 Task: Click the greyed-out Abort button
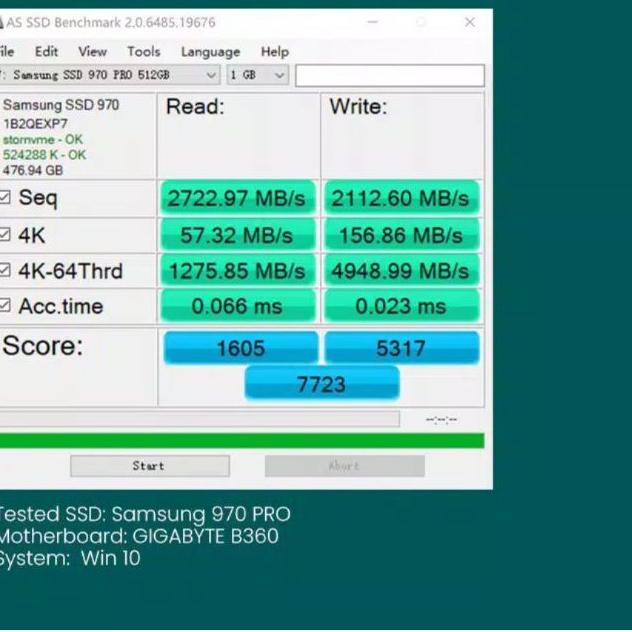pos(345,466)
